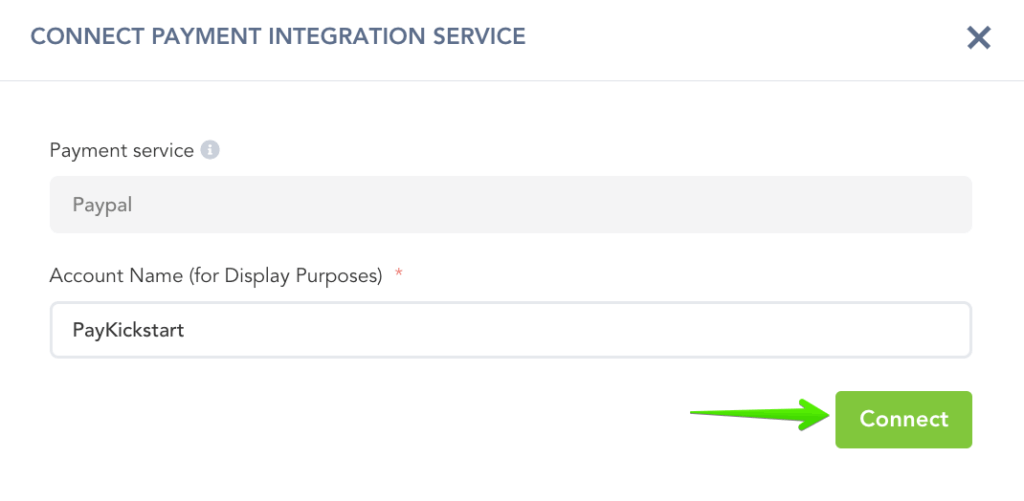Click the disabled Paypal payment service field
The height and width of the screenshot is (501, 1024).
[x=510, y=205]
